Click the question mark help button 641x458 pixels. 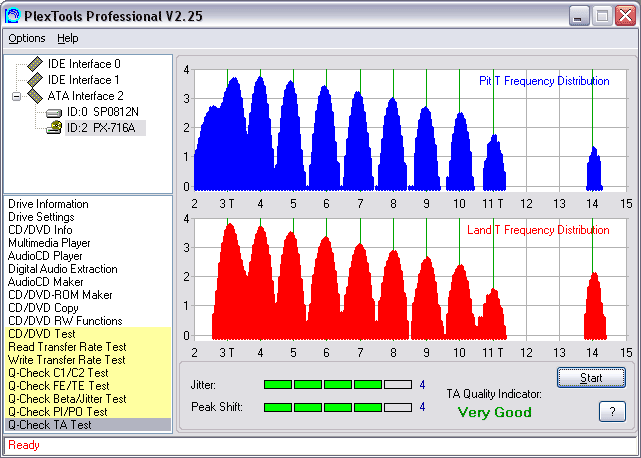click(612, 411)
